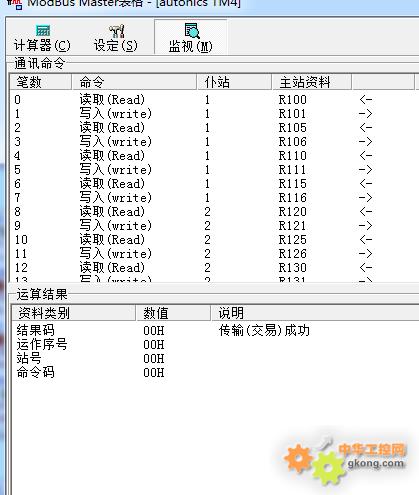Image resolution: width=419 pixels, height=495 pixels.
Task: Select row 7 with R116 register
Action: tap(213, 198)
